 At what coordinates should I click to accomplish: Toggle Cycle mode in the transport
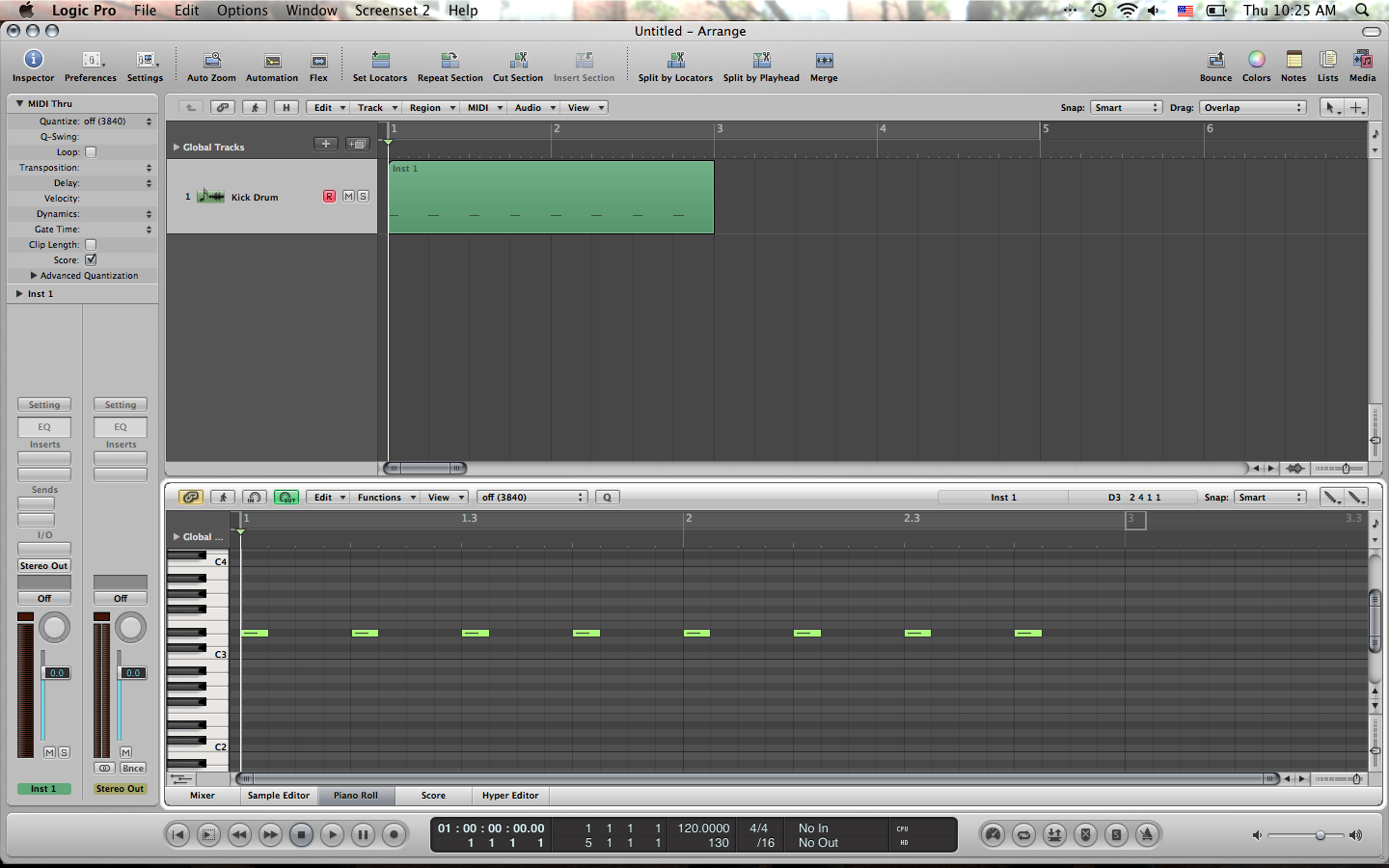click(1023, 835)
